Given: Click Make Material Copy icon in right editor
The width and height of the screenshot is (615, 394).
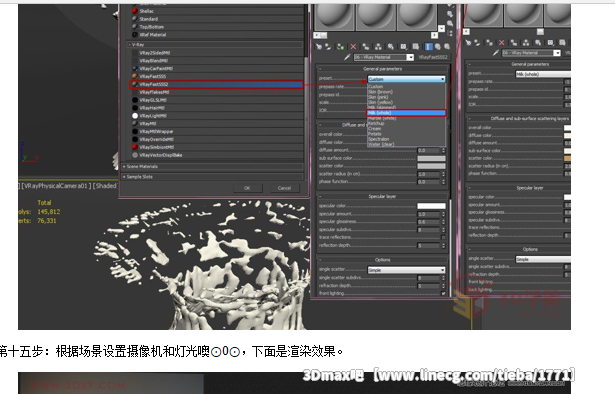Looking at the screenshot, I should pos(514,43).
